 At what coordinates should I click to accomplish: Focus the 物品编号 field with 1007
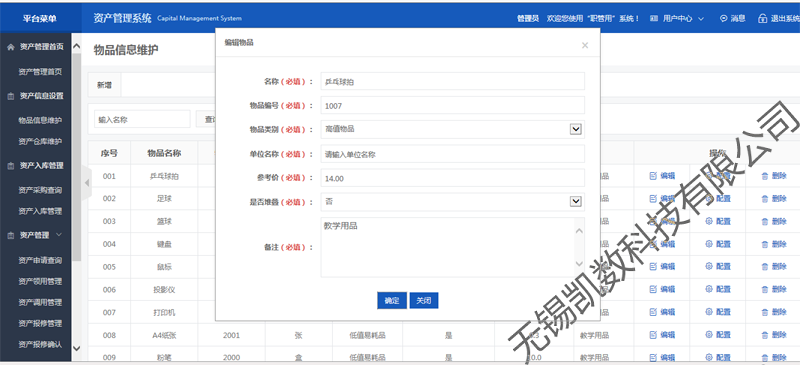coord(453,106)
